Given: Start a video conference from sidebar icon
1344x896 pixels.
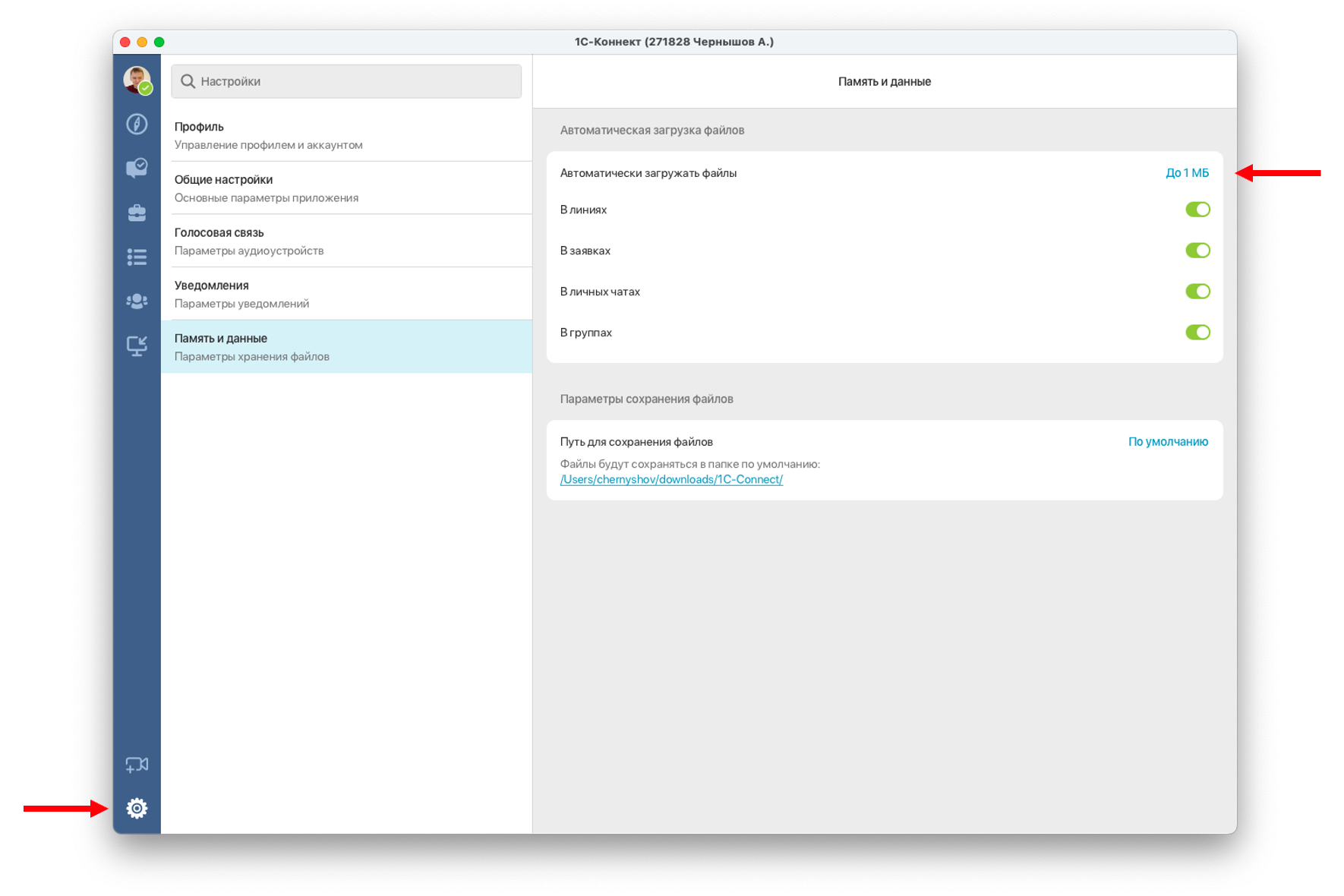Looking at the screenshot, I should coord(137,765).
